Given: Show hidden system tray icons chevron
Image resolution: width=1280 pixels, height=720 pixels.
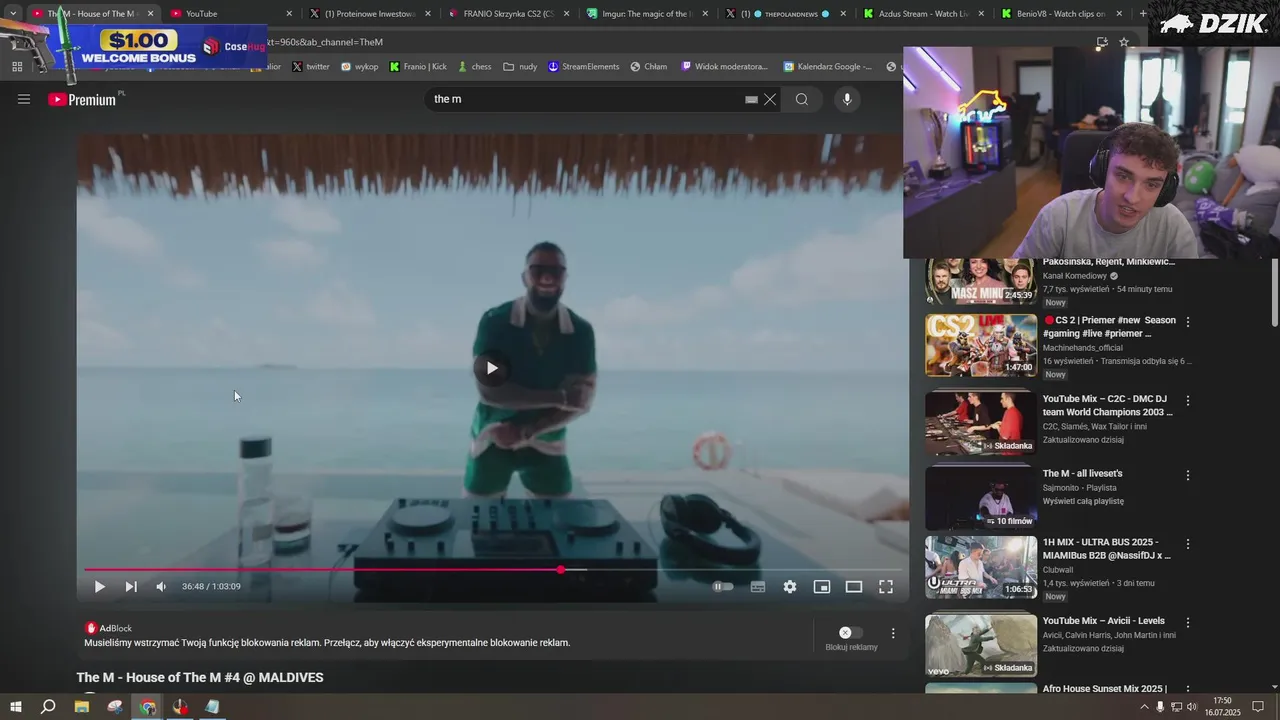Looking at the screenshot, I should click(x=1144, y=707).
